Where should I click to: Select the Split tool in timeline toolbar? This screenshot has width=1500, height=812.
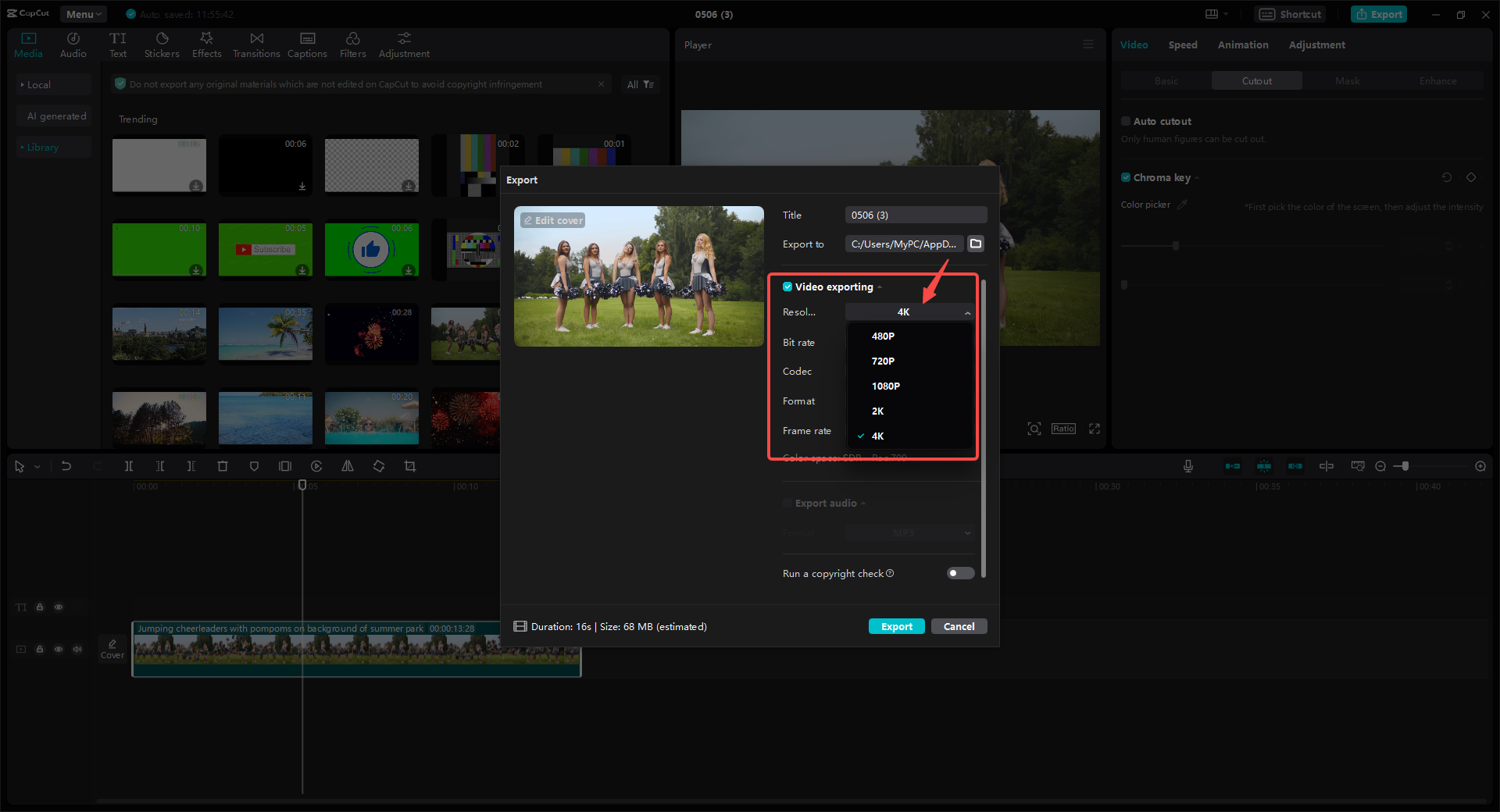pyautogui.click(x=129, y=466)
